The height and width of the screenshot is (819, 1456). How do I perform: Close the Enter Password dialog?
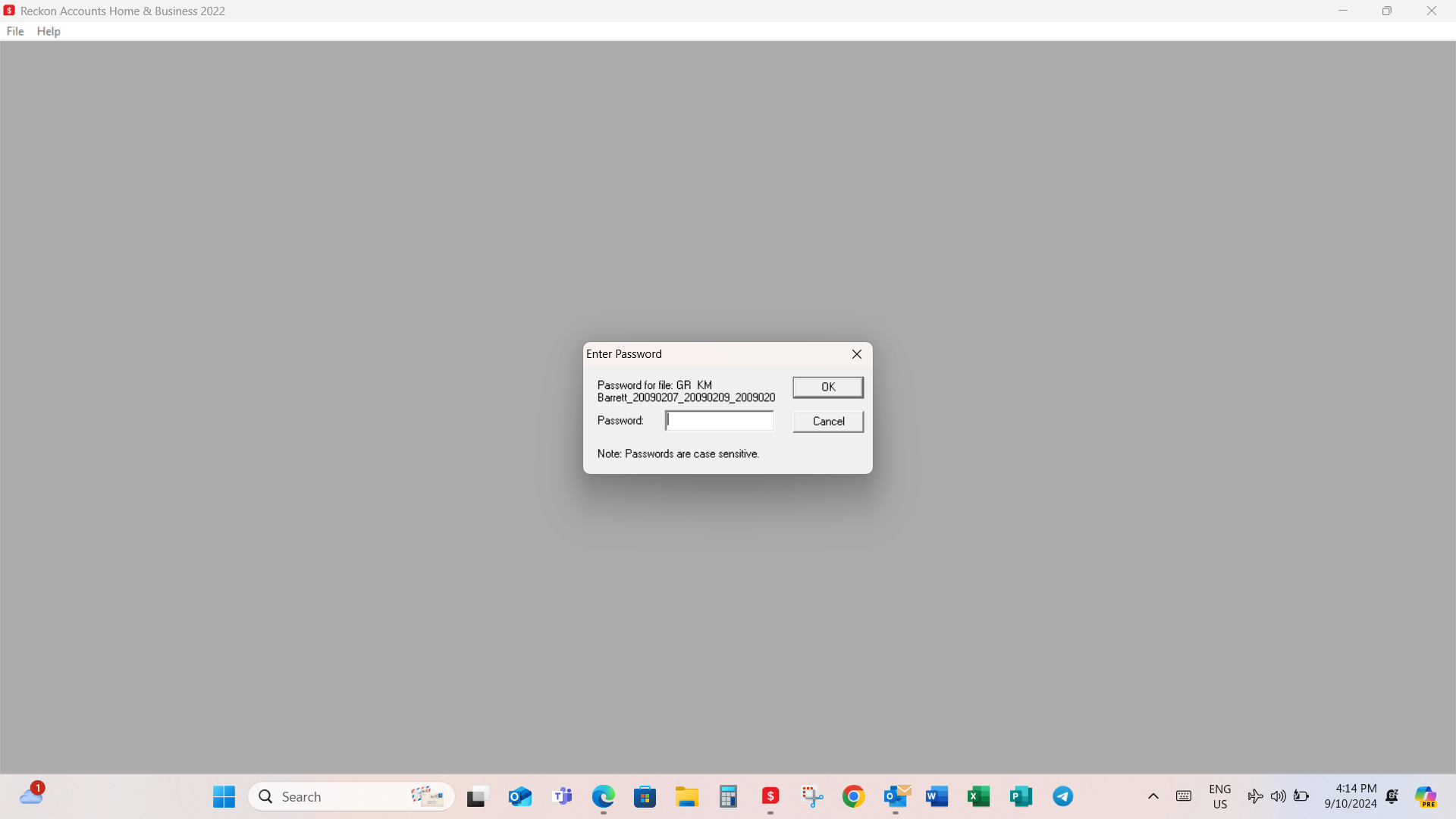857,354
